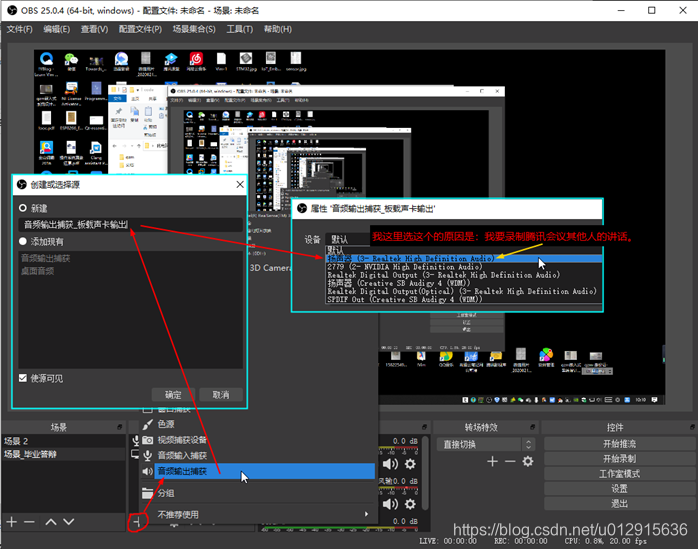Choose 扬声器 (3- Realtek High Definition Audio)

463,258
